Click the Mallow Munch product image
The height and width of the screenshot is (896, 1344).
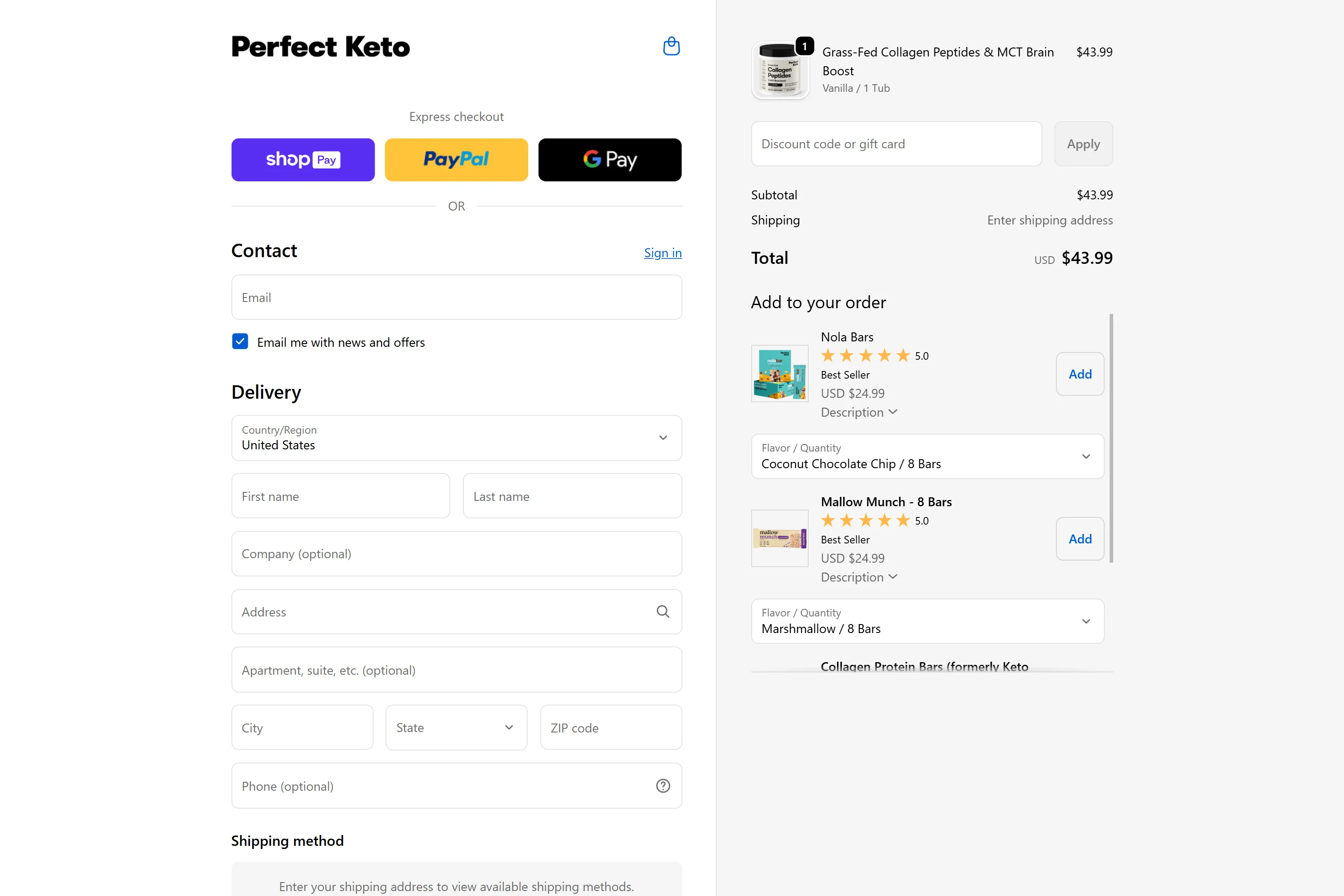pyautogui.click(x=780, y=538)
